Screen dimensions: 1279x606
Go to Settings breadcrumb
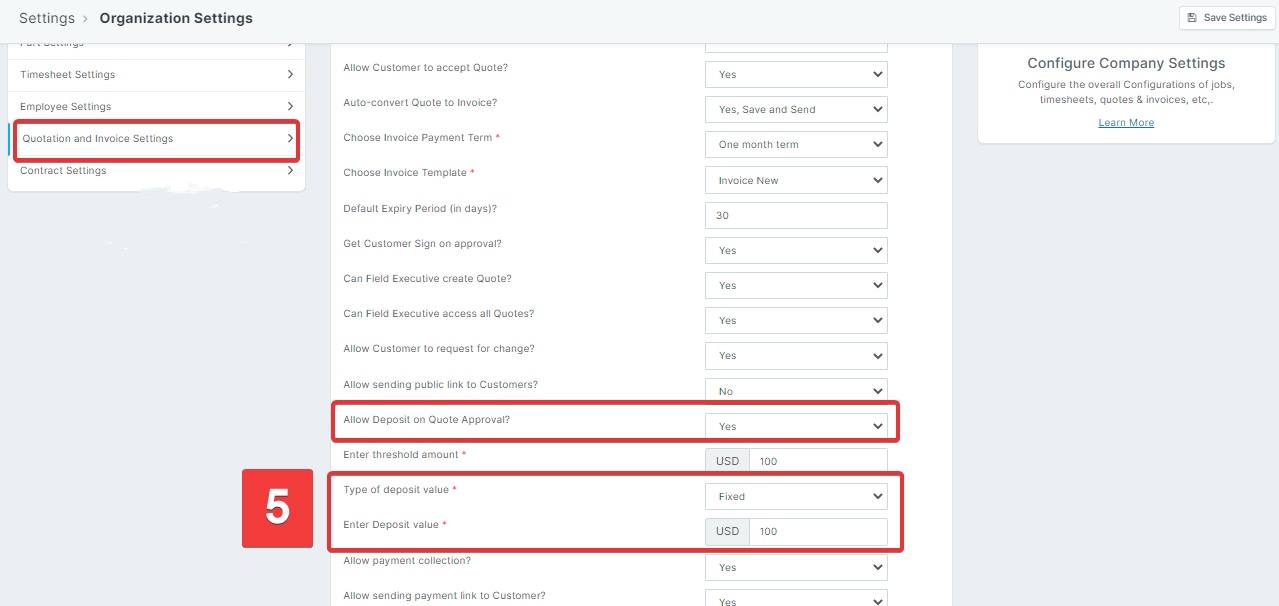pos(46,18)
